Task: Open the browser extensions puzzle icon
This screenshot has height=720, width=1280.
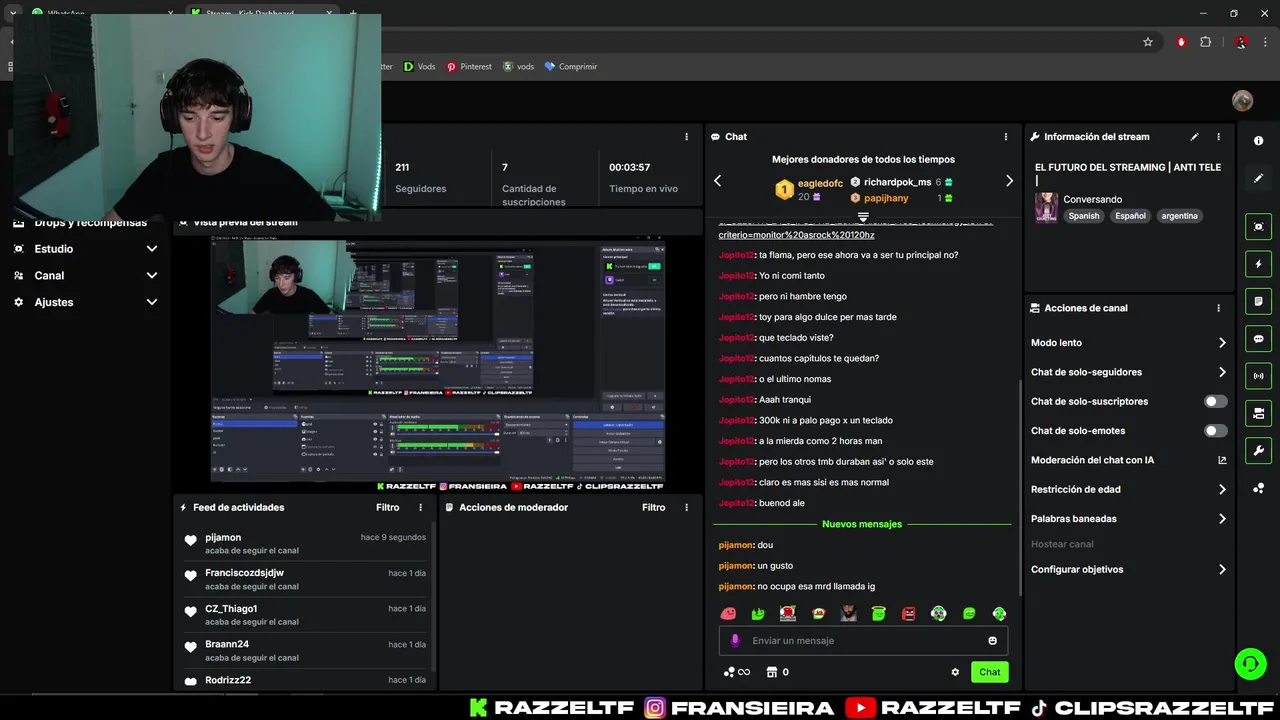Action: tap(1205, 42)
